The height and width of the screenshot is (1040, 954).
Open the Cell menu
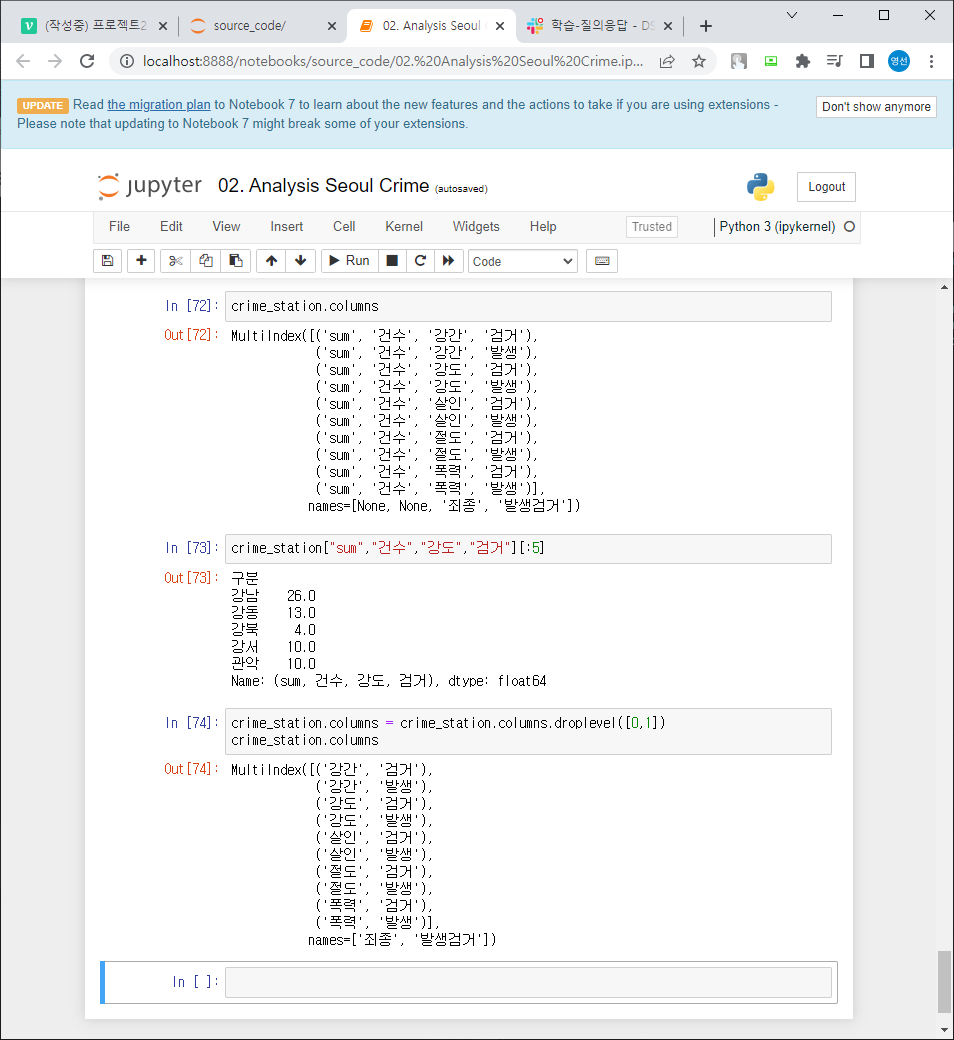click(344, 227)
